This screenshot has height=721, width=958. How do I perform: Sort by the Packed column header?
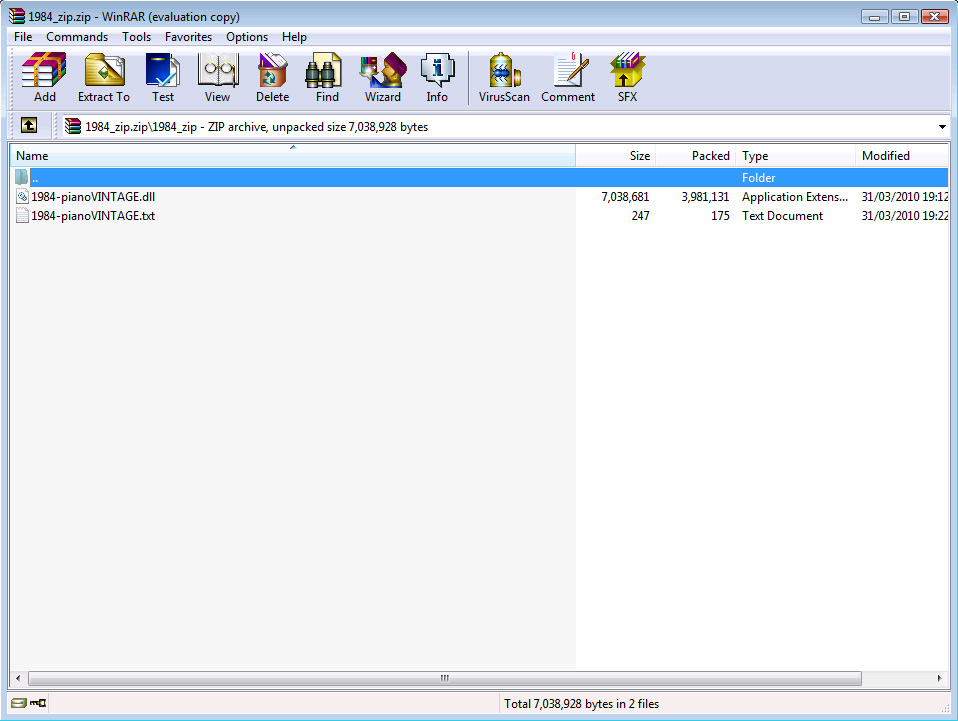[x=695, y=156]
